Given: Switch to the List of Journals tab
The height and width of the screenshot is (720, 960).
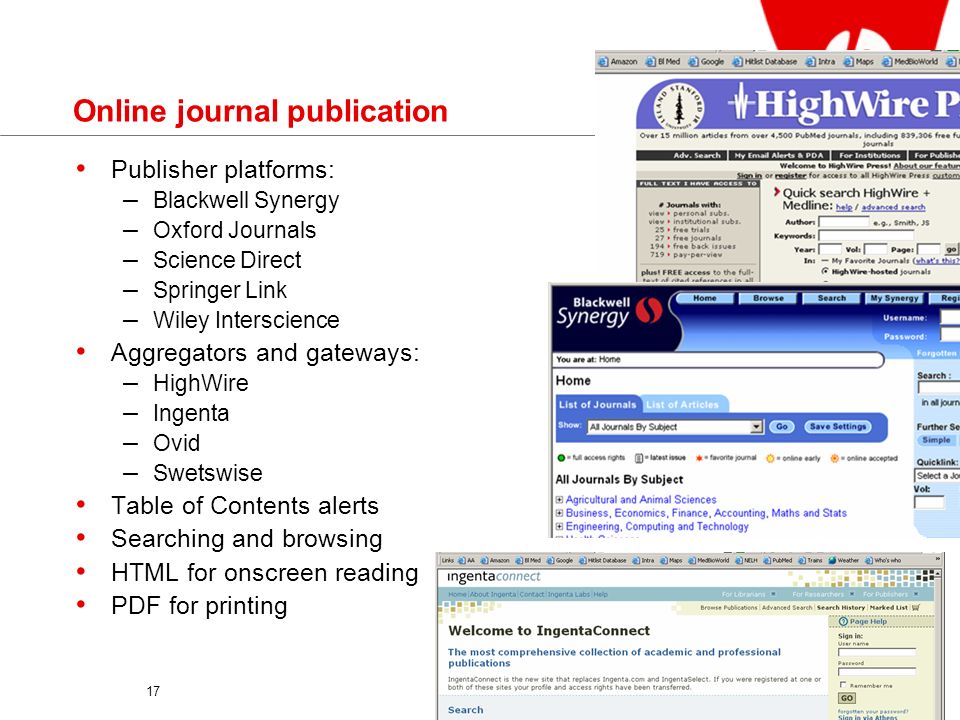Looking at the screenshot, I should pos(598,404).
